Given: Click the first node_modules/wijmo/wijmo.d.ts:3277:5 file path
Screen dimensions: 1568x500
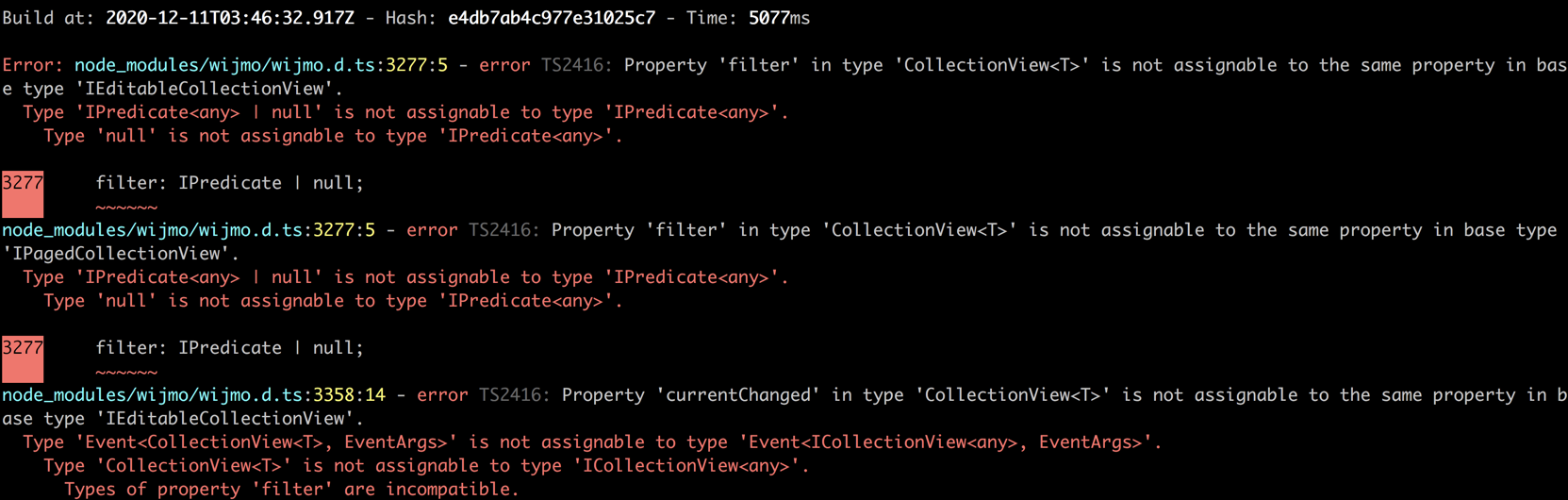Looking at the screenshot, I should [261, 65].
